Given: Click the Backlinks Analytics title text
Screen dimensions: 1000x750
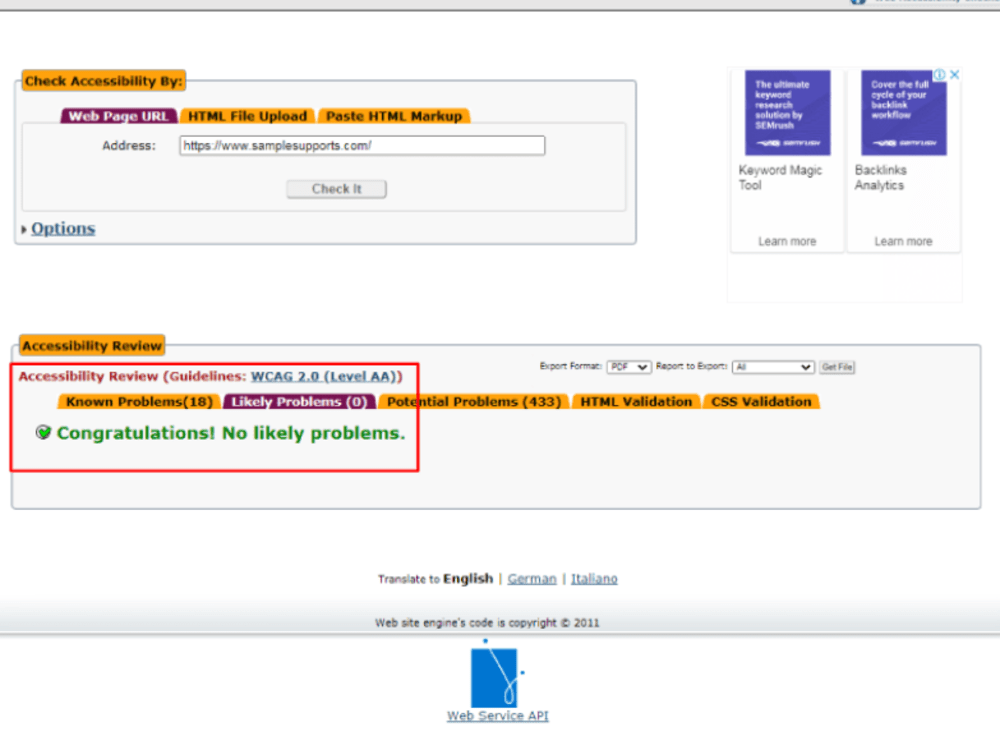Looking at the screenshot, I should (880, 177).
